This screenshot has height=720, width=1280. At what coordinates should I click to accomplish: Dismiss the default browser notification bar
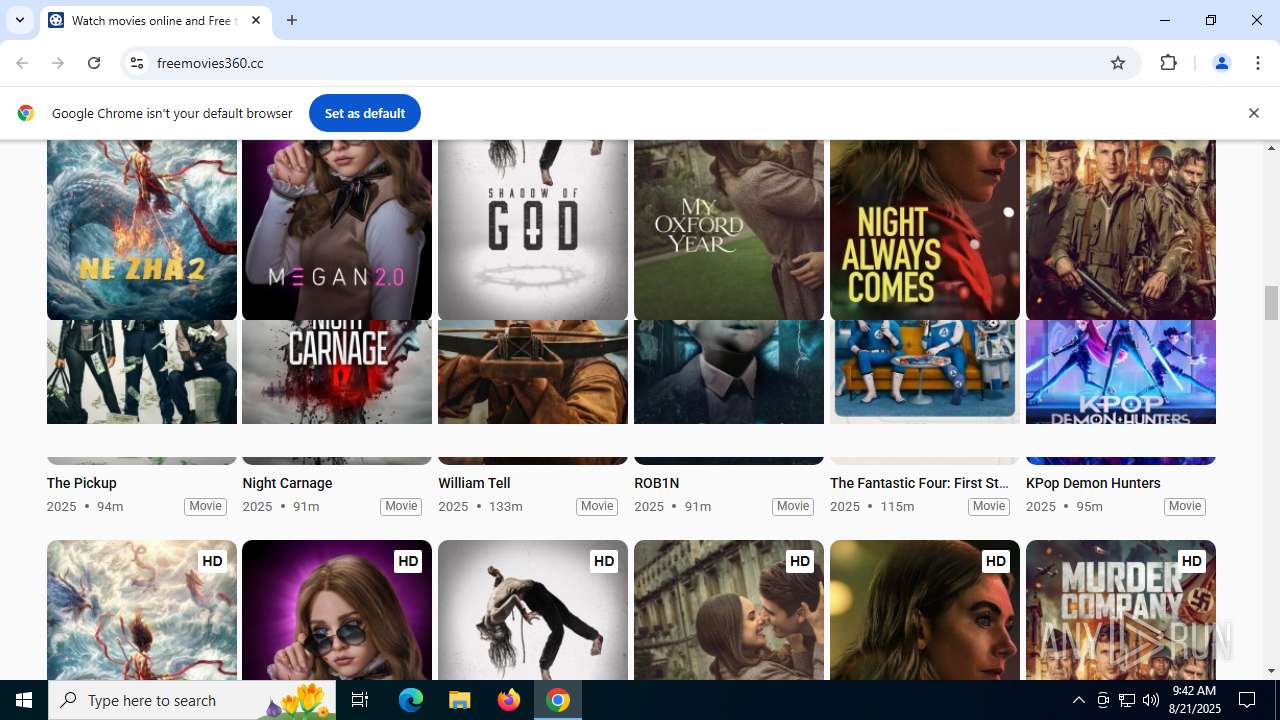click(1253, 113)
